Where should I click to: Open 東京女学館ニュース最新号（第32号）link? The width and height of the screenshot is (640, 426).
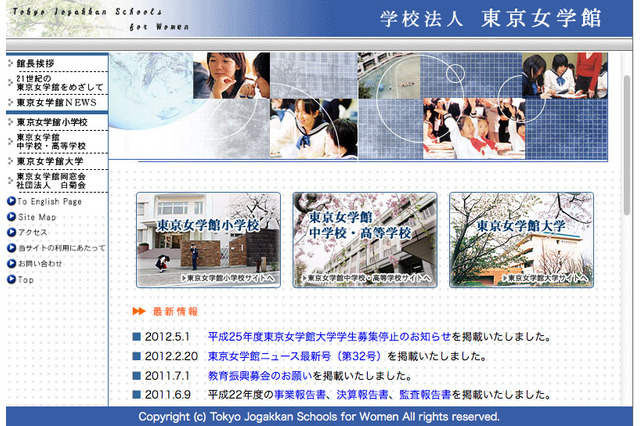pyautogui.click(x=295, y=356)
